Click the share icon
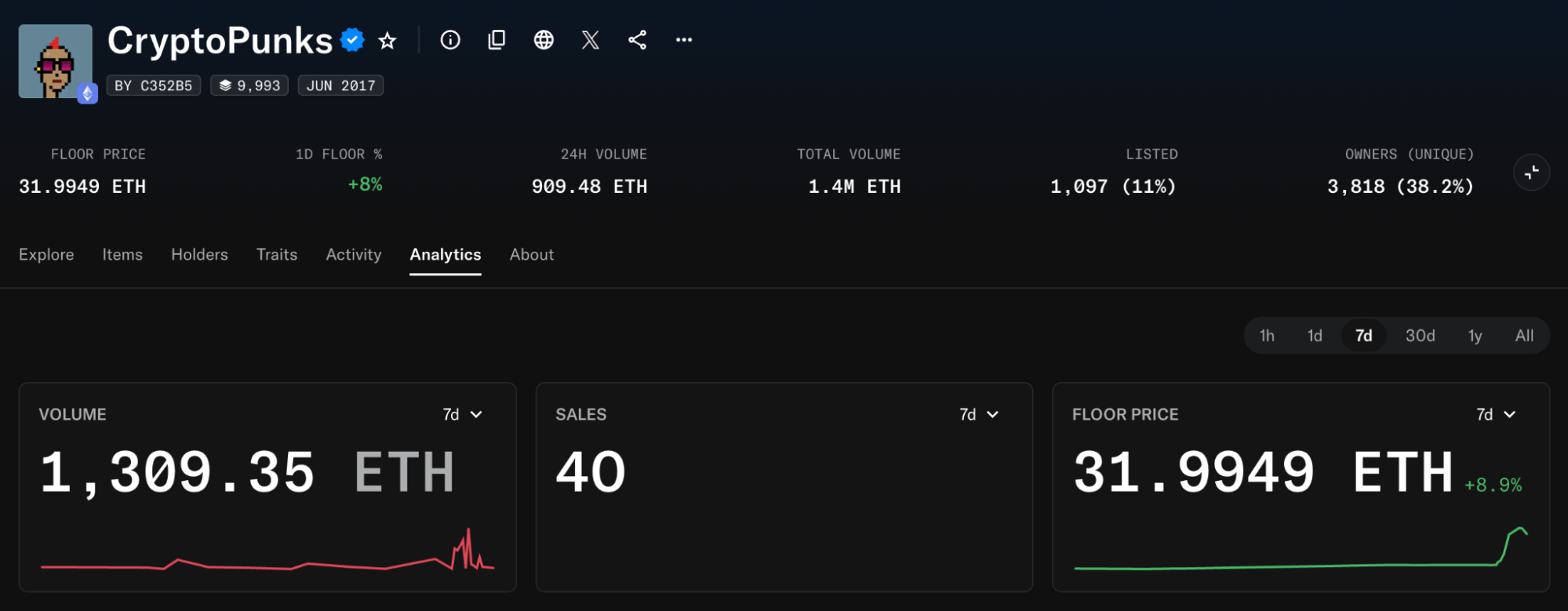The height and width of the screenshot is (611, 1568). click(x=638, y=40)
